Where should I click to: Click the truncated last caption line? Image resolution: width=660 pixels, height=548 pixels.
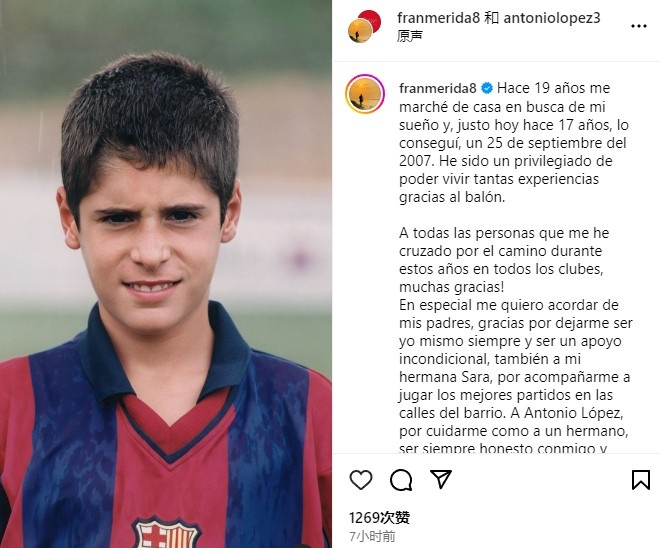(503, 447)
